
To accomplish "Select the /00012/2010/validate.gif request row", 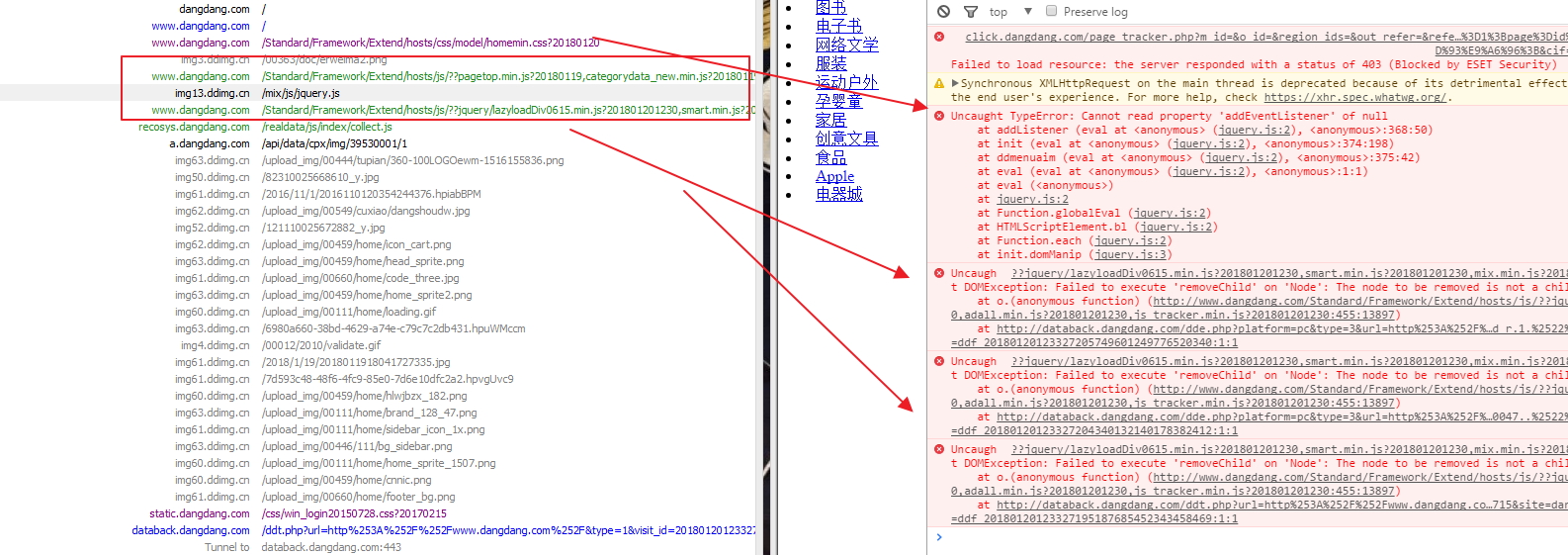I will [x=378, y=345].
